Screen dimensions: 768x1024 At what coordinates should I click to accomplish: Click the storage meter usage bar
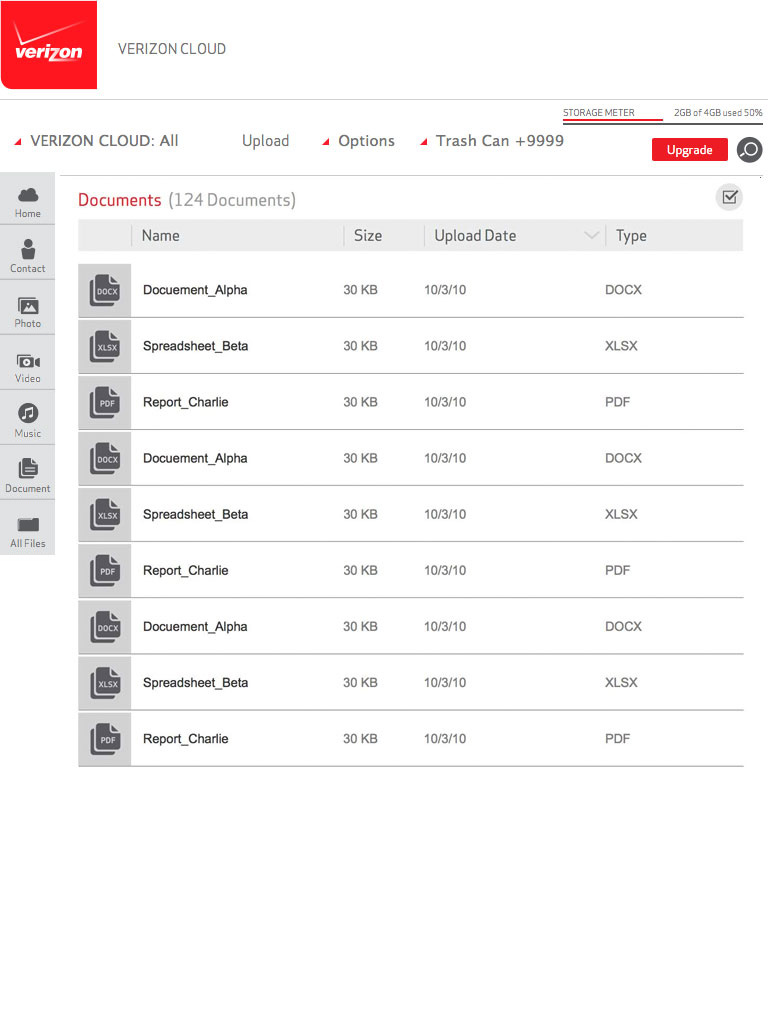tap(612, 121)
